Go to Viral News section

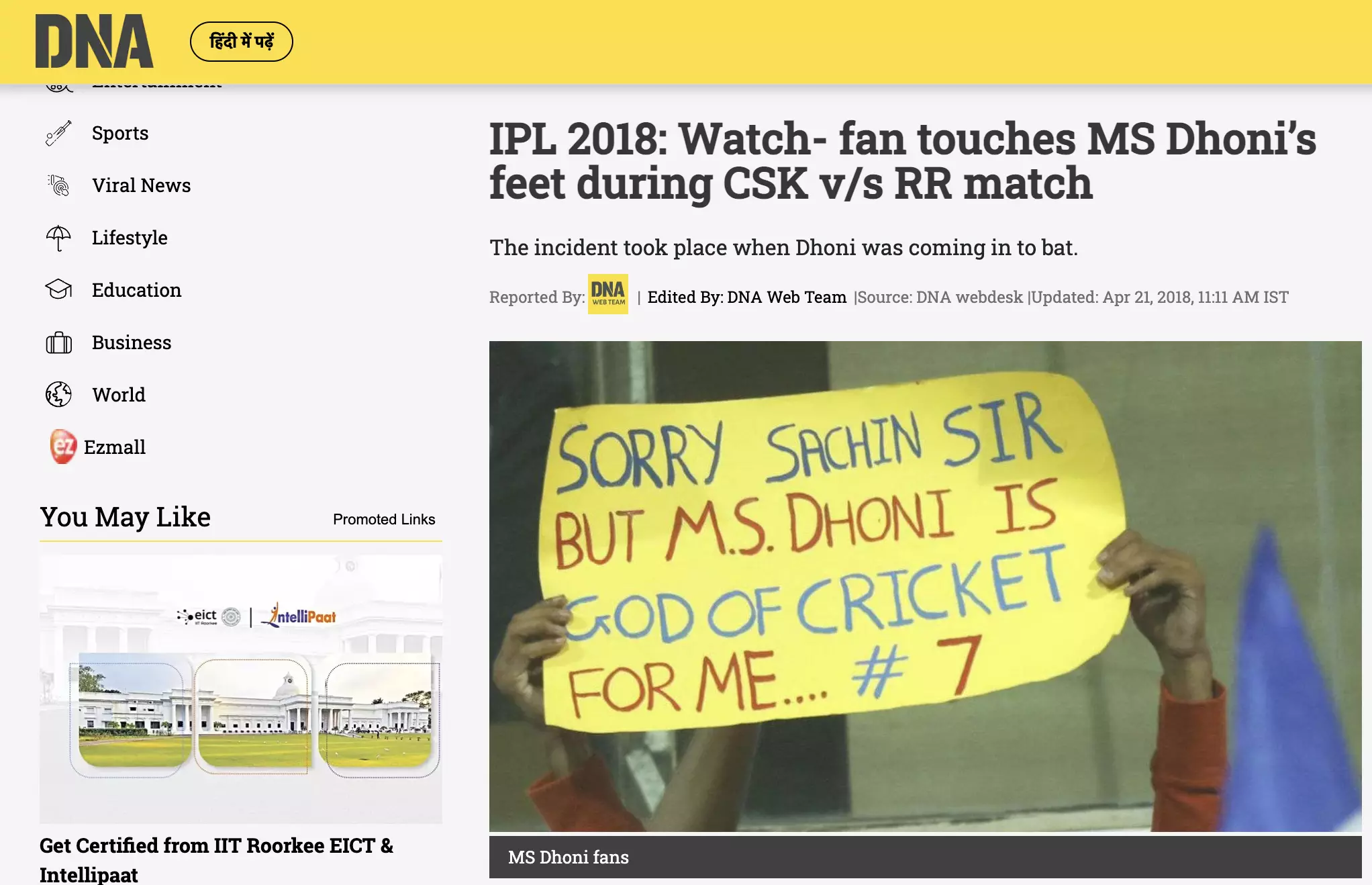click(x=142, y=185)
